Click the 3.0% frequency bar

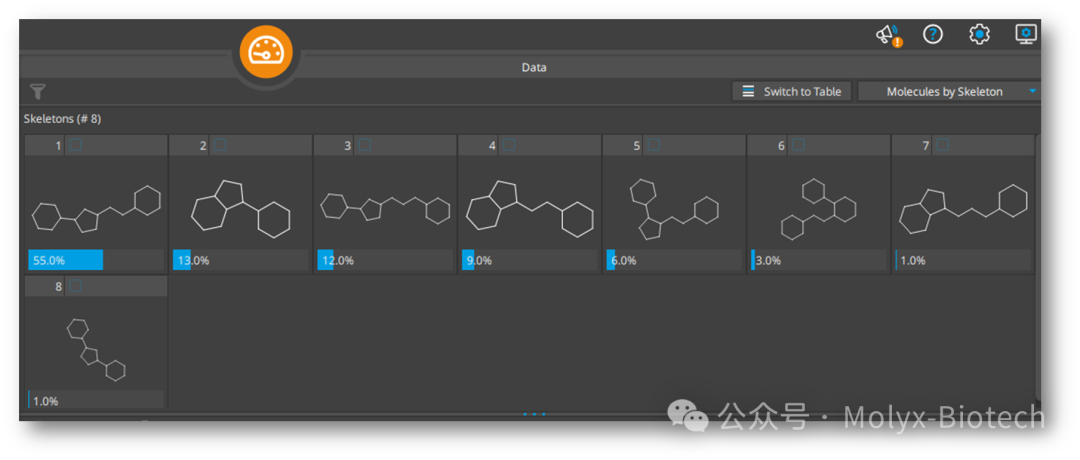click(819, 260)
